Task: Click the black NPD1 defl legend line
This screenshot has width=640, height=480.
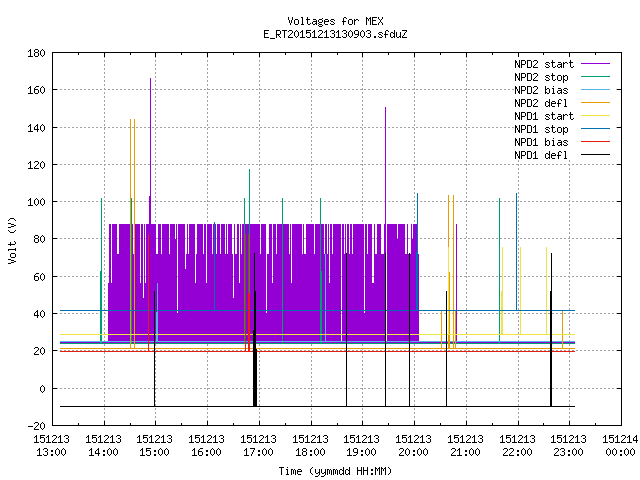Action: coord(595,155)
